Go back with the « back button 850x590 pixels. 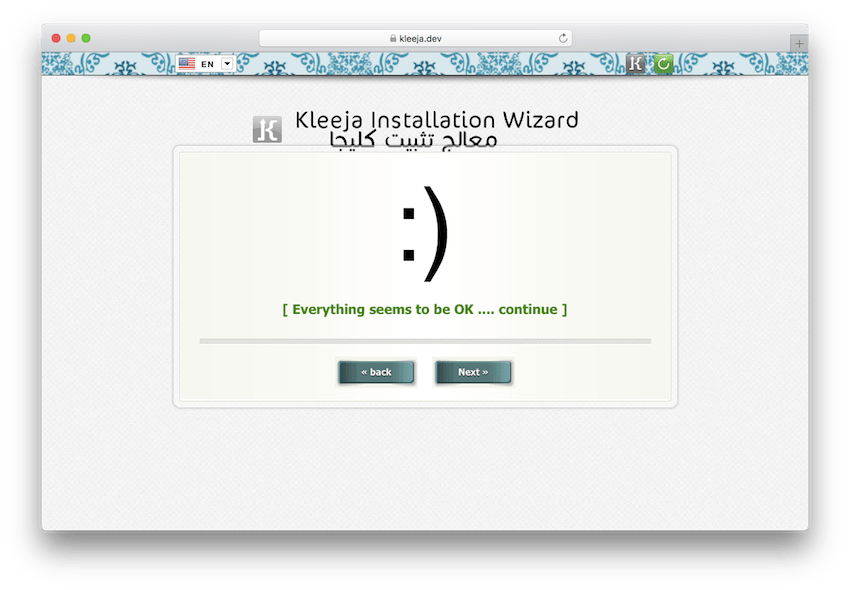376,372
